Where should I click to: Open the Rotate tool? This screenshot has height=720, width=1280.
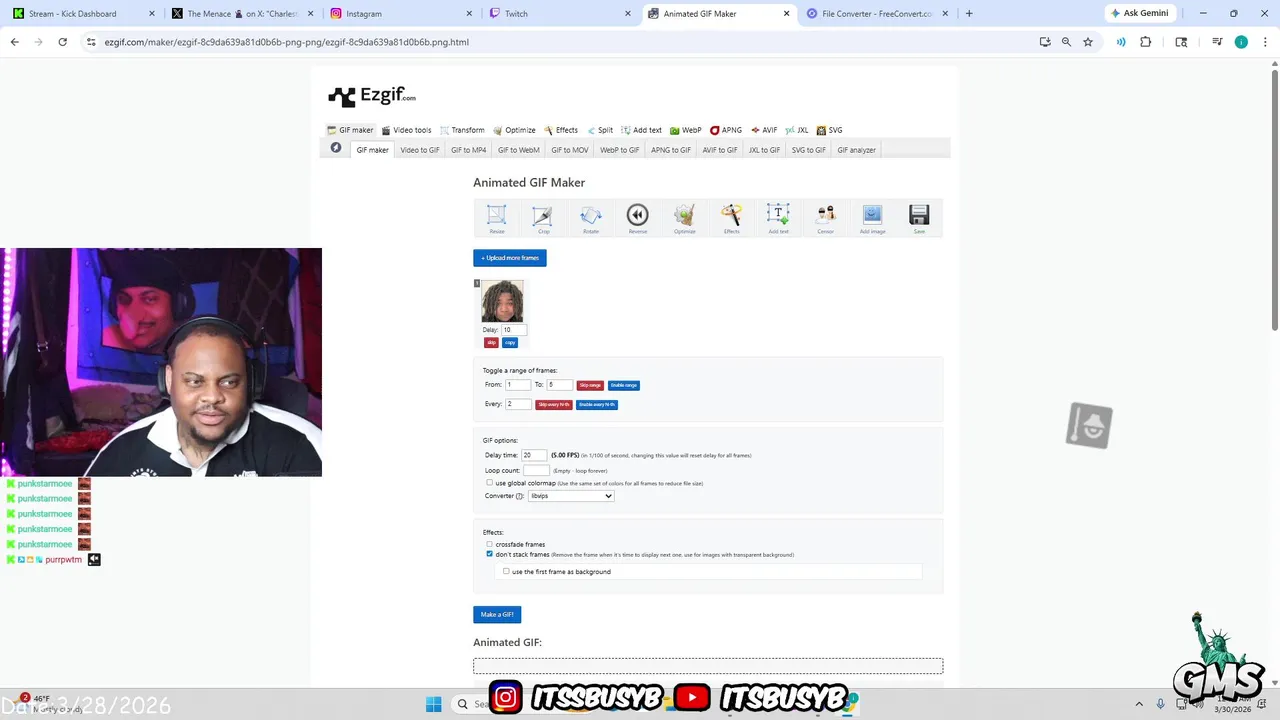tap(591, 219)
